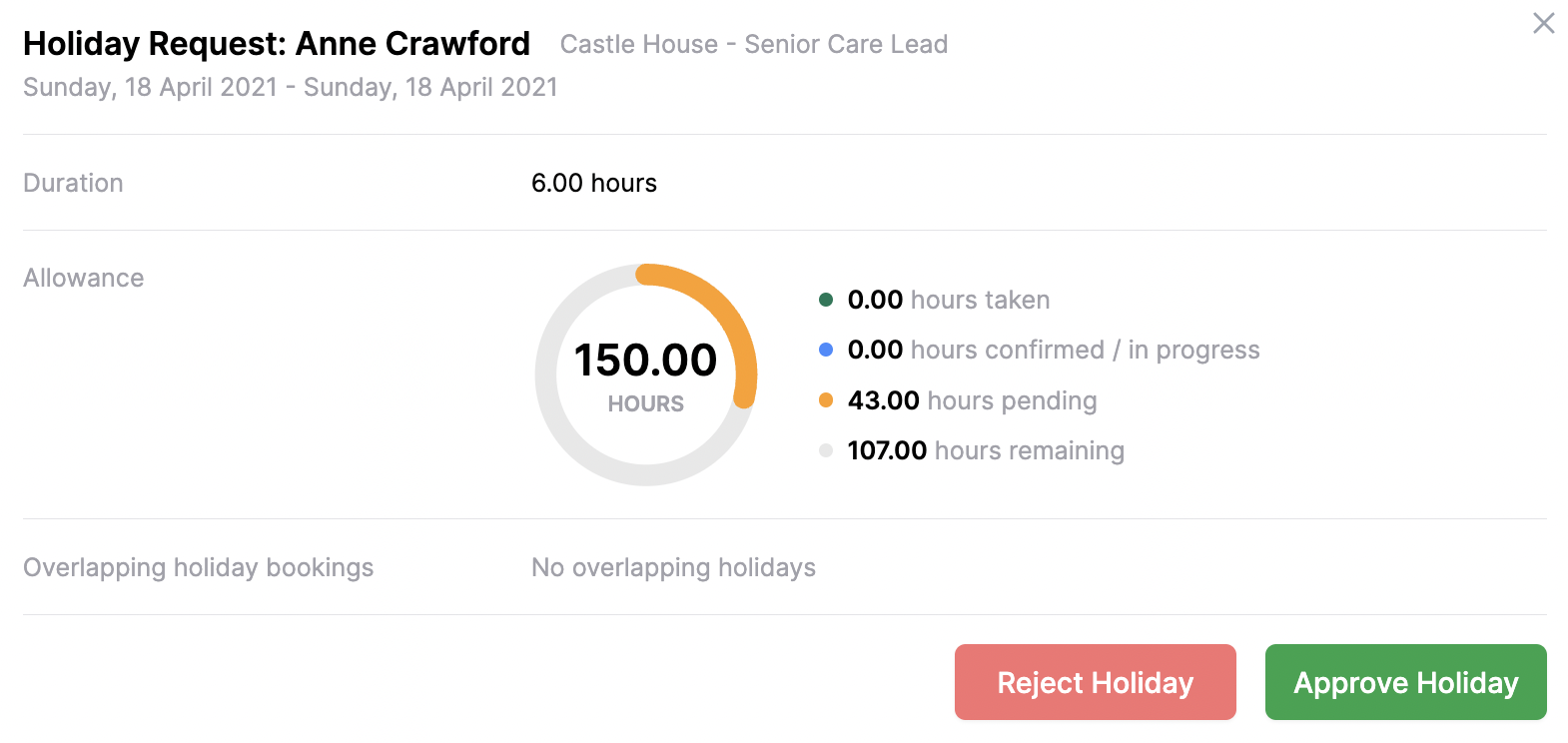This screenshot has width=1568, height=743.
Task: Click the 150.00 hours allowance total
Action: (x=645, y=360)
